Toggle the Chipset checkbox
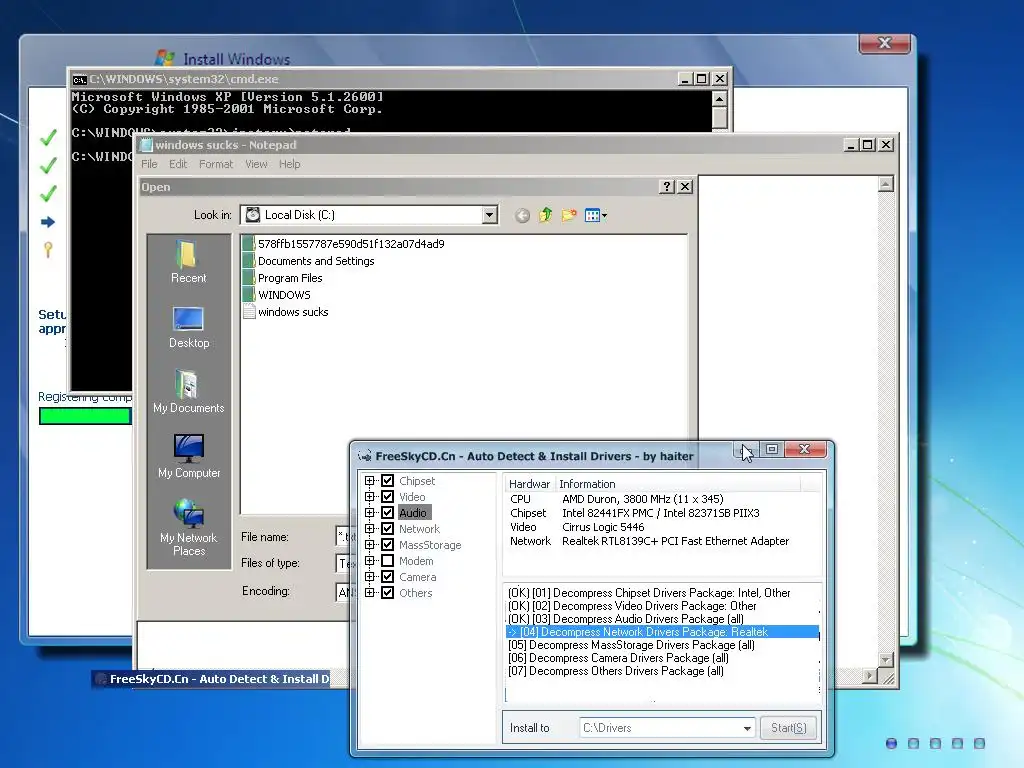The image size is (1024, 768). coord(387,481)
